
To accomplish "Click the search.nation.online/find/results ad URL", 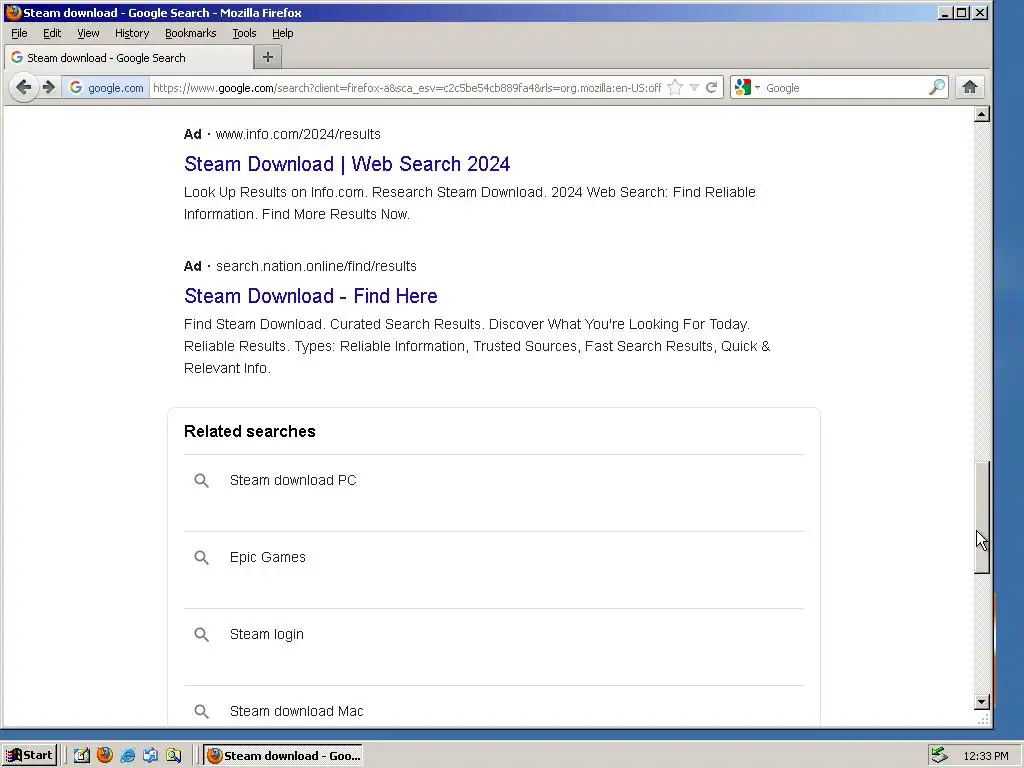I will (x=316, y=266).
